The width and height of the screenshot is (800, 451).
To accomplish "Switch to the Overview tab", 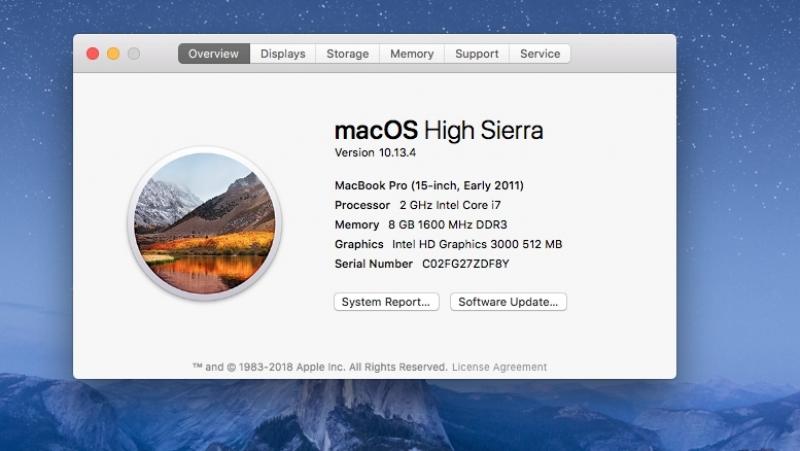I will (214, 54).
